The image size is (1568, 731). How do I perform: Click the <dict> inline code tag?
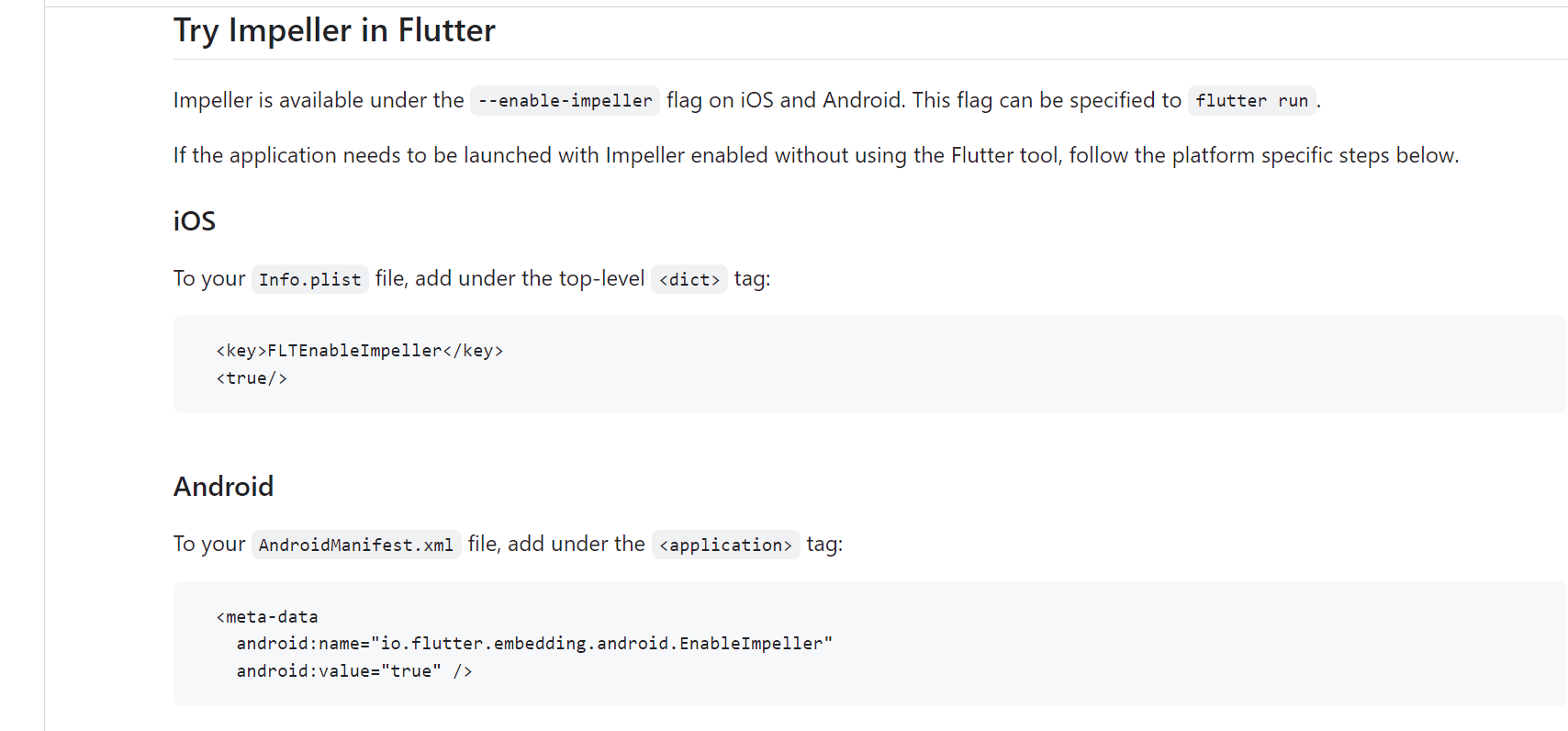coord(689,279)
